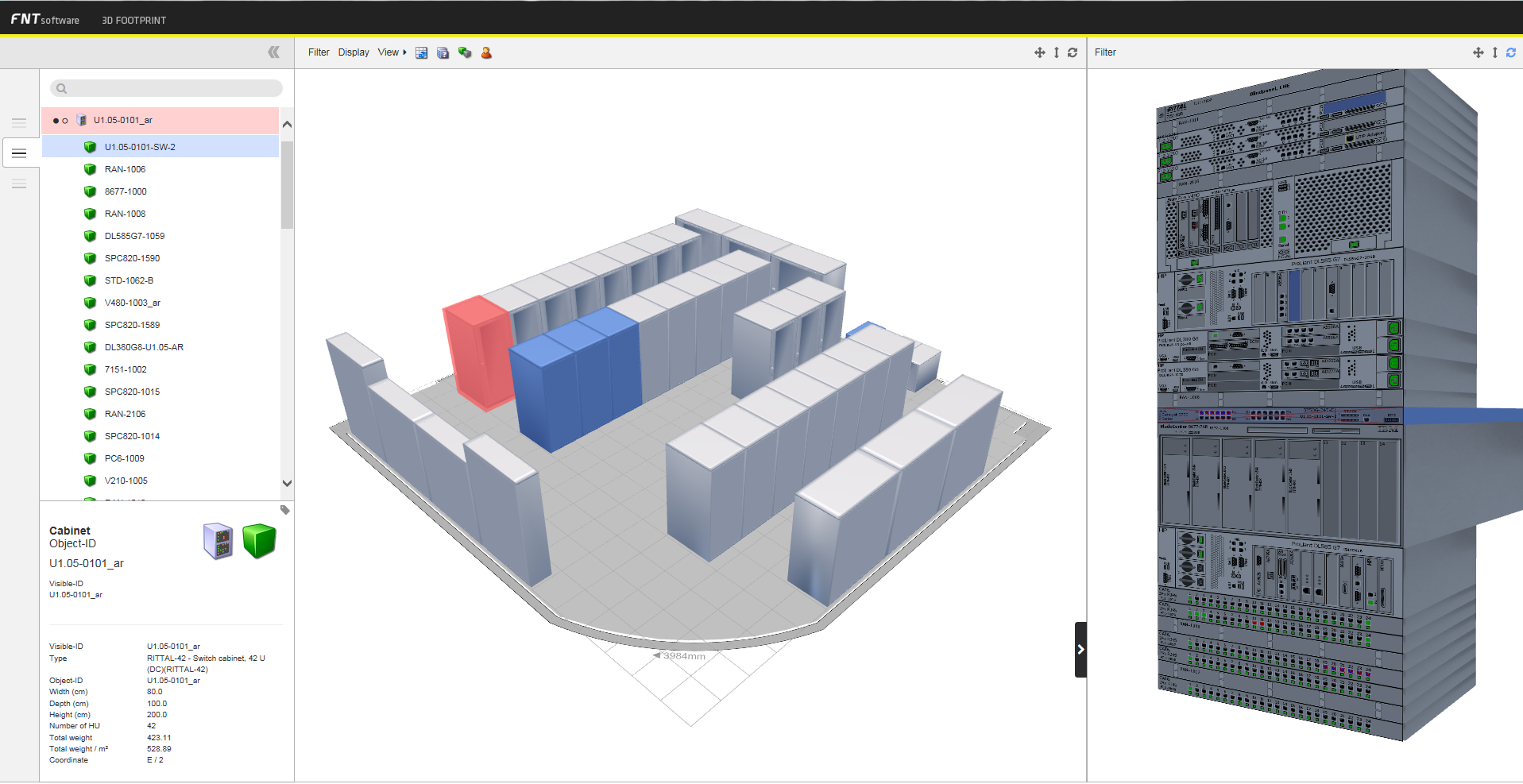This screenshot has width=1523, height=784.
Task: Open Filter menu in center toolbar
Action: pos(319,52)
